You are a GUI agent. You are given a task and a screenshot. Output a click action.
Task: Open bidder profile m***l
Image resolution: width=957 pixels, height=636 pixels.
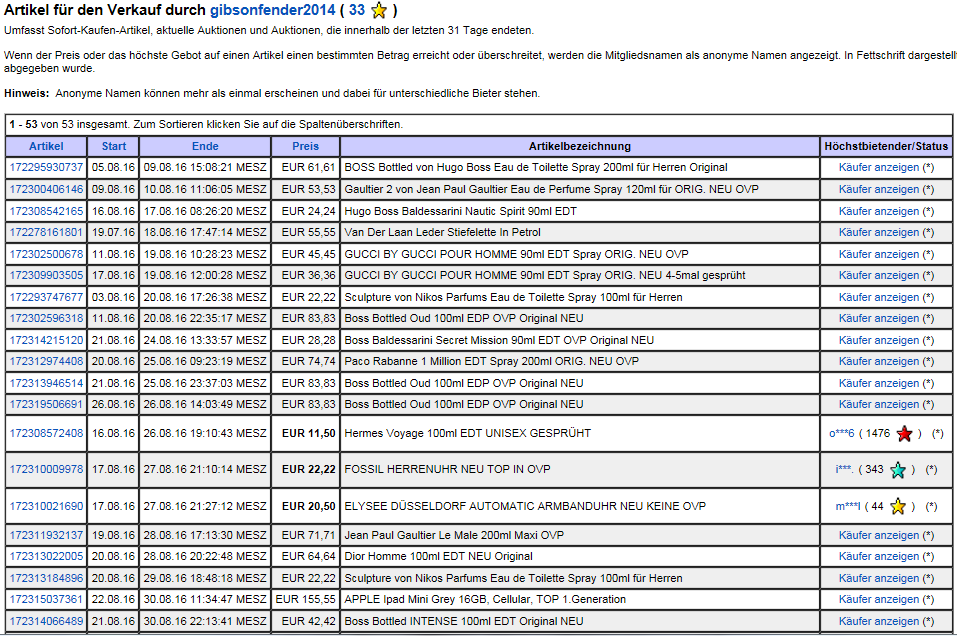pos(848,506)
